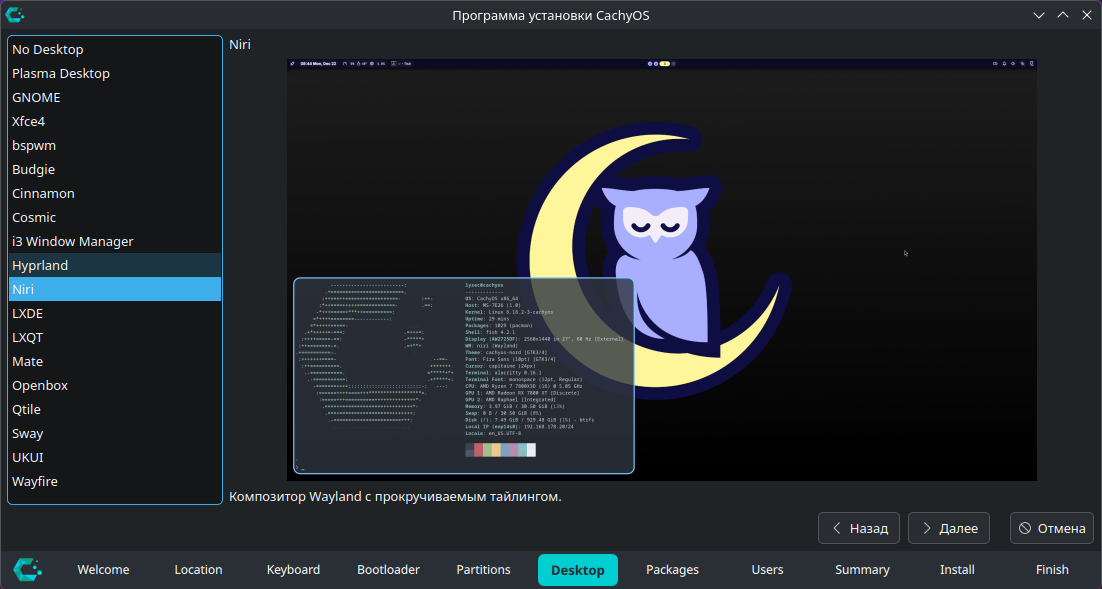
Task: Select No Desktop option
Action: [x=115, y=49]
